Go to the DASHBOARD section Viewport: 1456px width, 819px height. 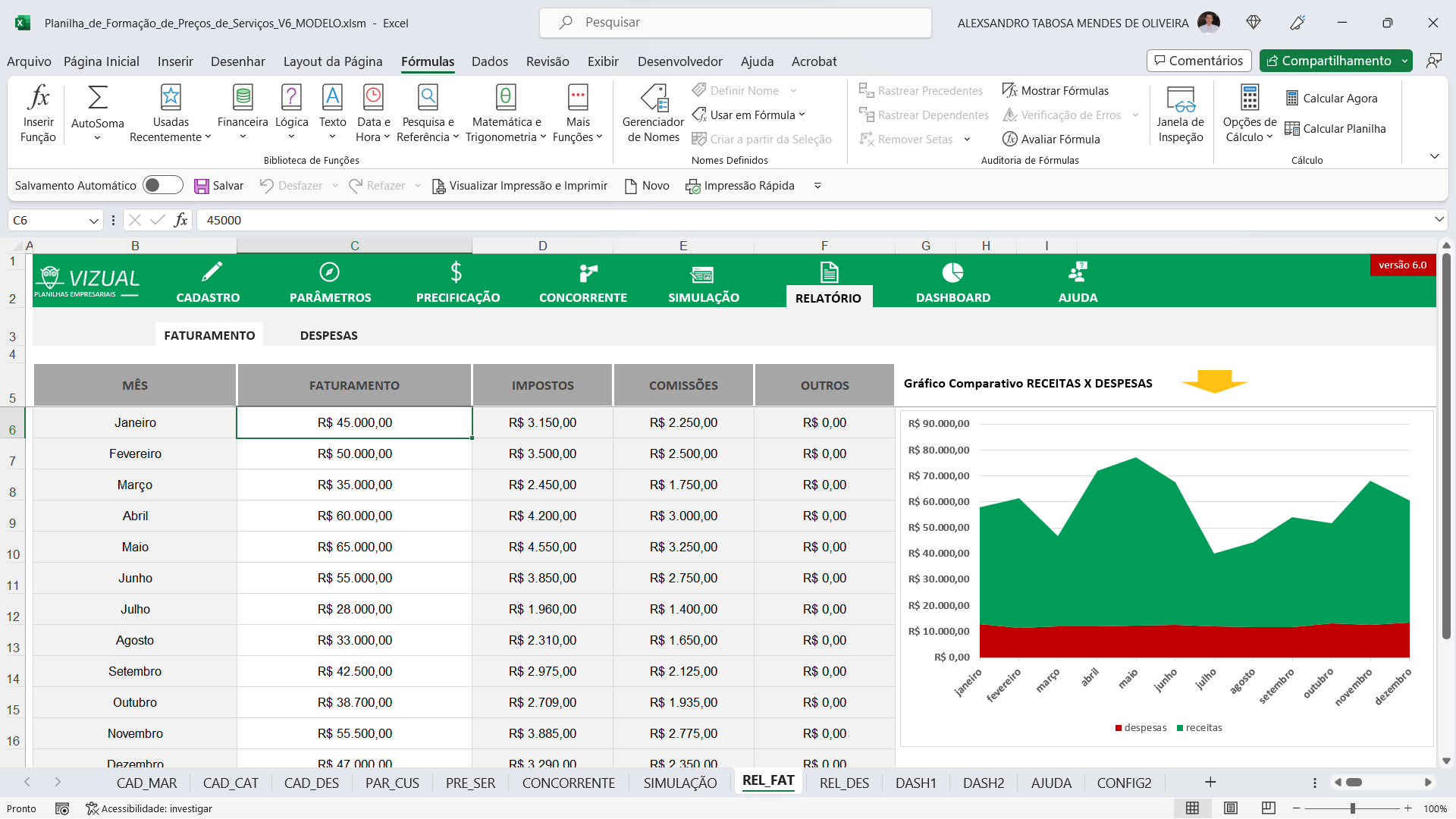(x=952, y=282)
